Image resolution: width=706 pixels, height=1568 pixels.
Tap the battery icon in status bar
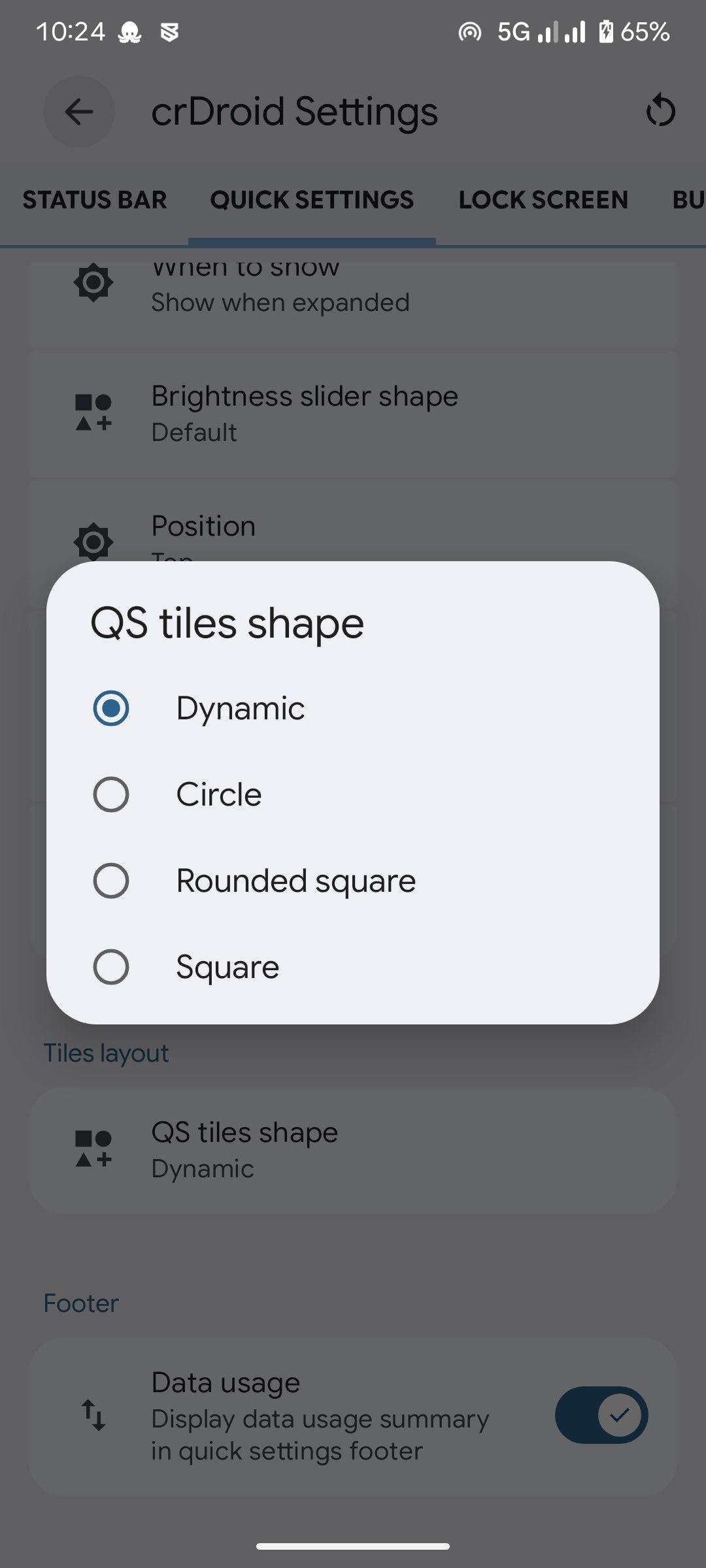click(606, 31)
